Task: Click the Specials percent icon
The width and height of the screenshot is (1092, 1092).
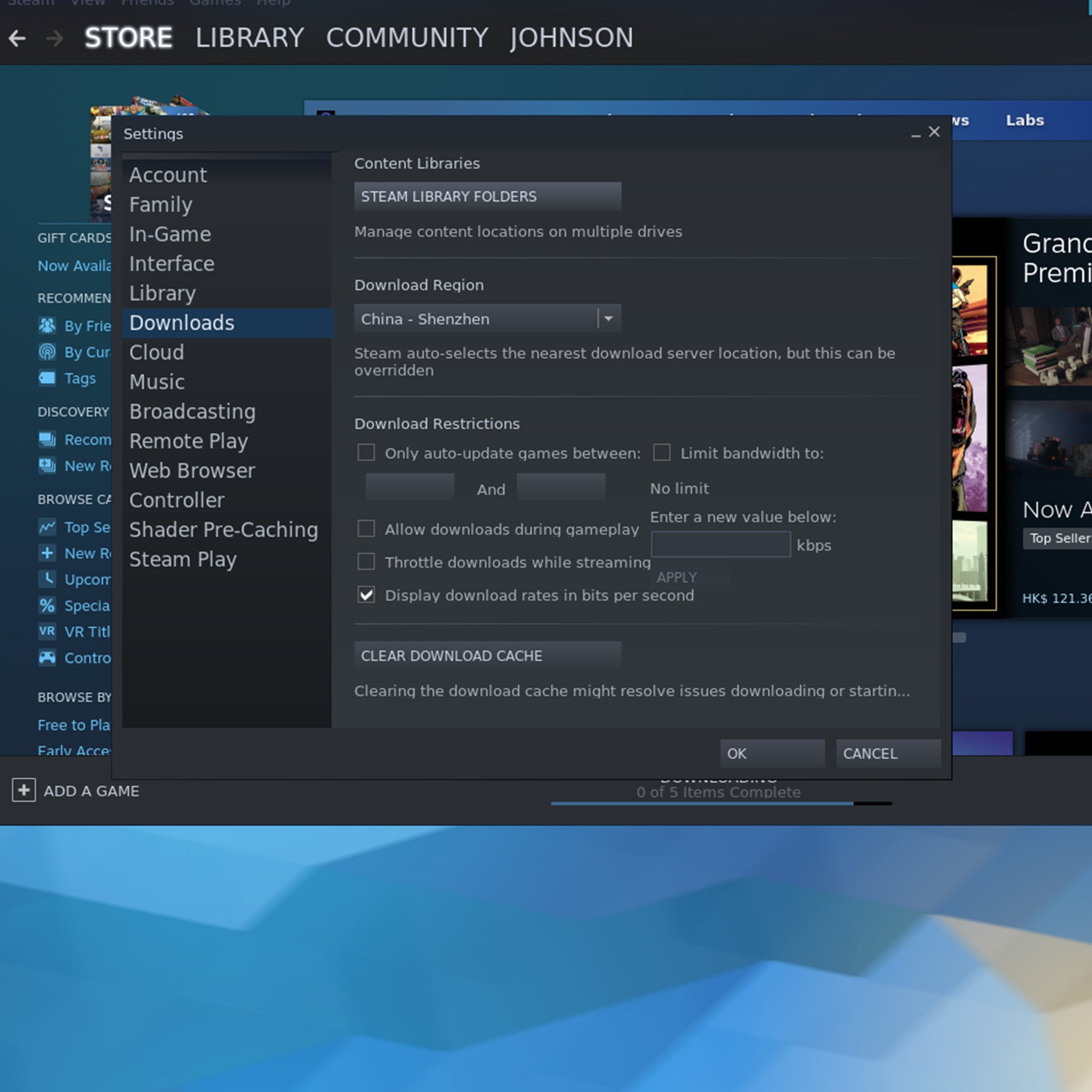Action: click(x=47, y=606)
